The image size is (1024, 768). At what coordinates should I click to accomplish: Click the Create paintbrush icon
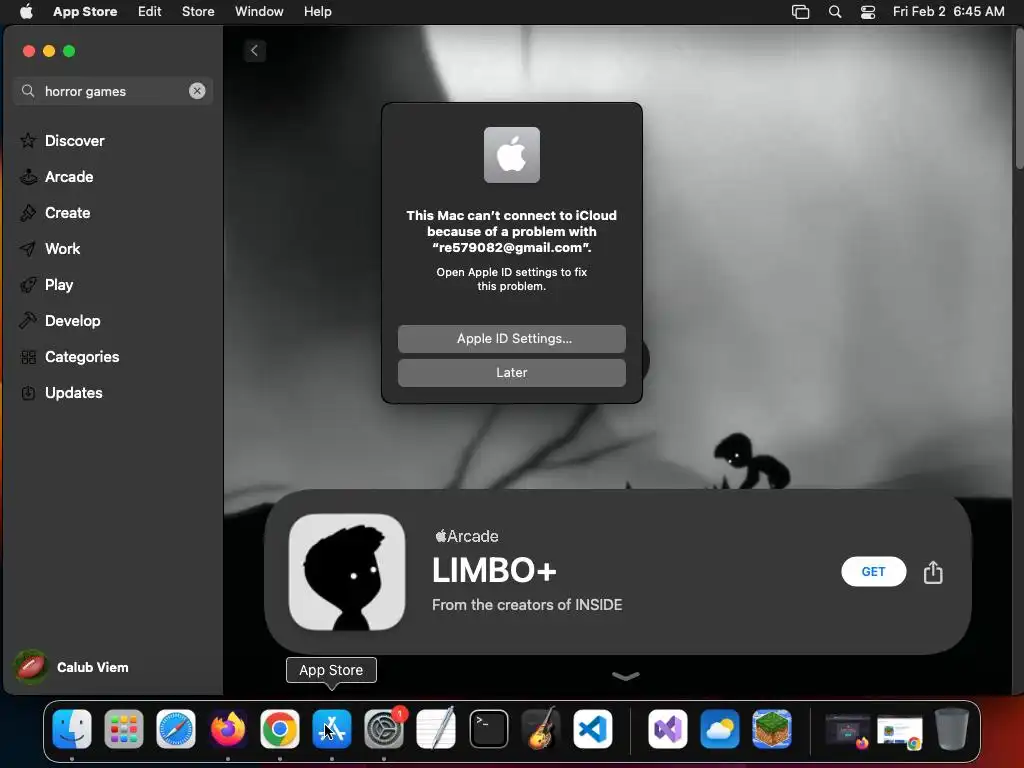(x=28, y=213)
